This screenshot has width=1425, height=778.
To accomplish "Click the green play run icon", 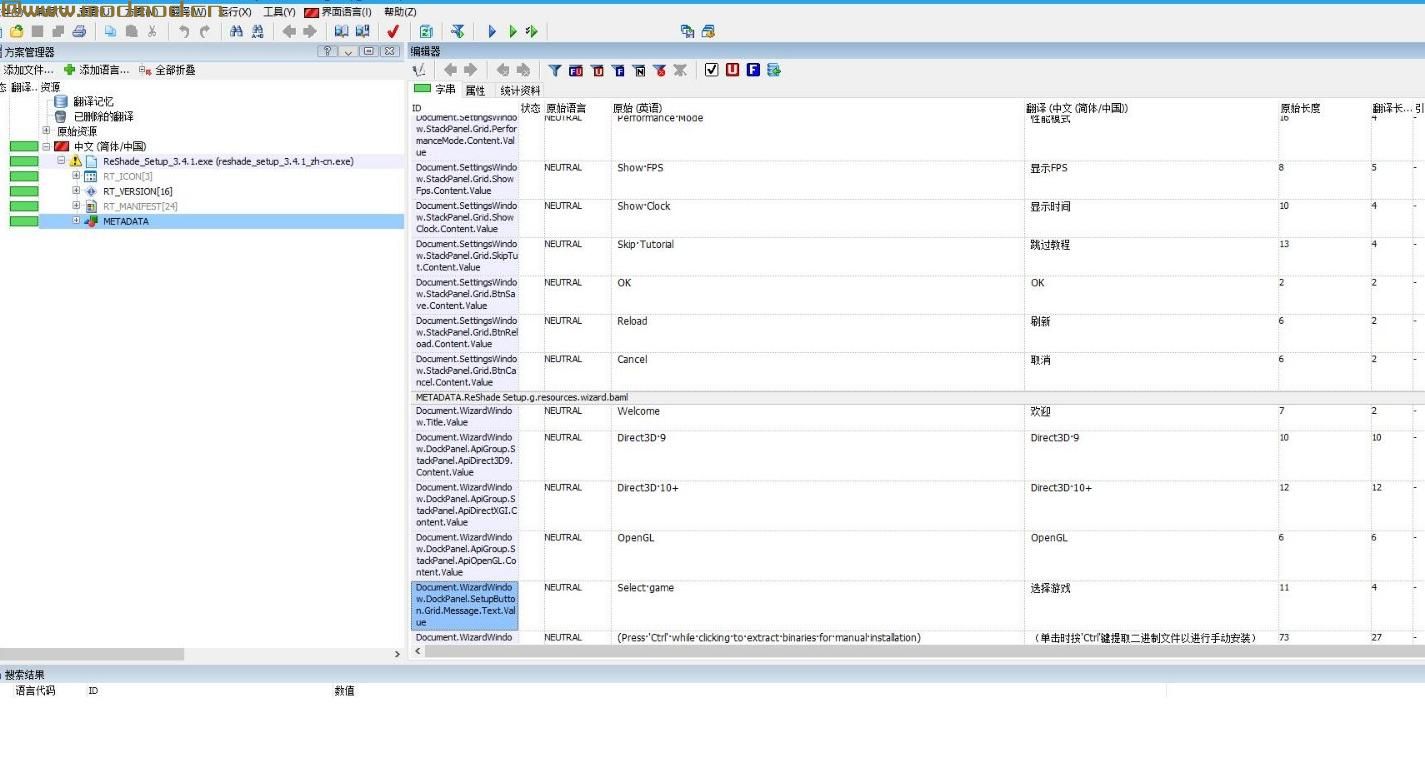I will coord(512,31).
